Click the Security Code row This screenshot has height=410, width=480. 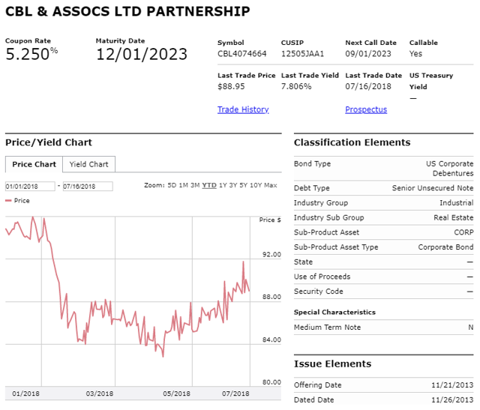point(384,291)
